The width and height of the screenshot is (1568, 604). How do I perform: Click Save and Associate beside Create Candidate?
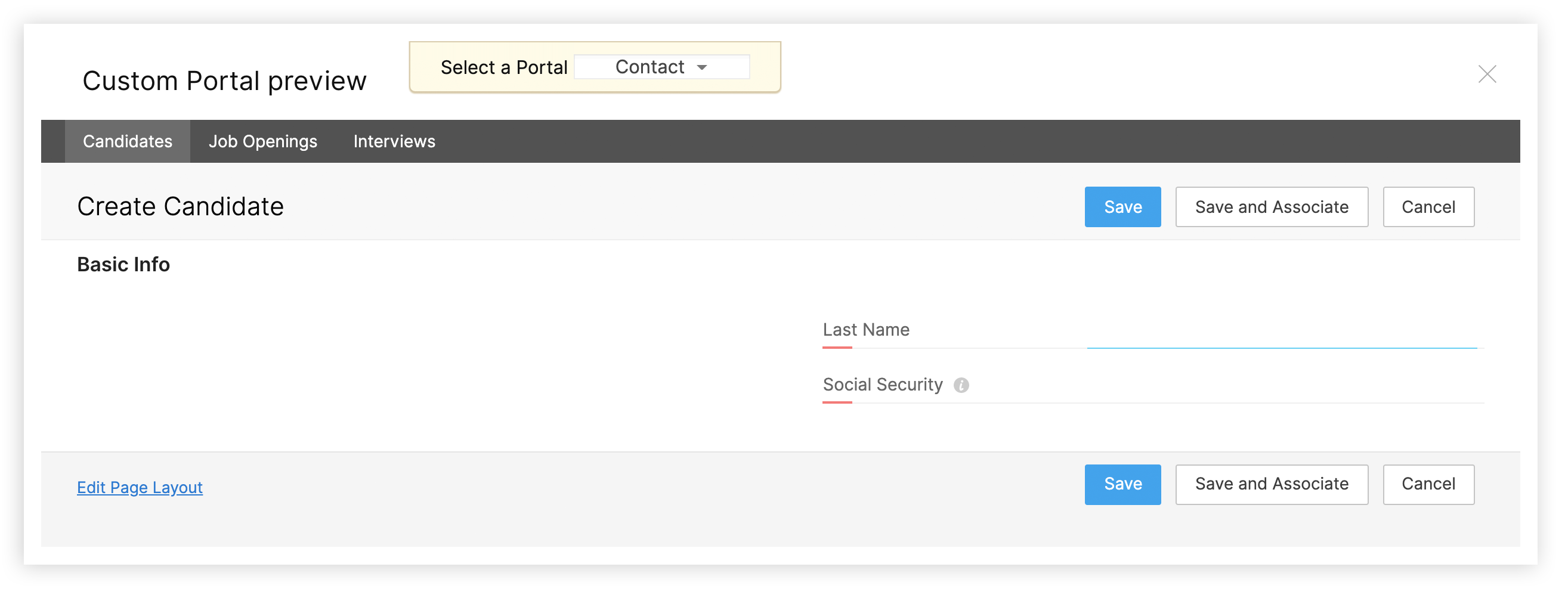1271,207
